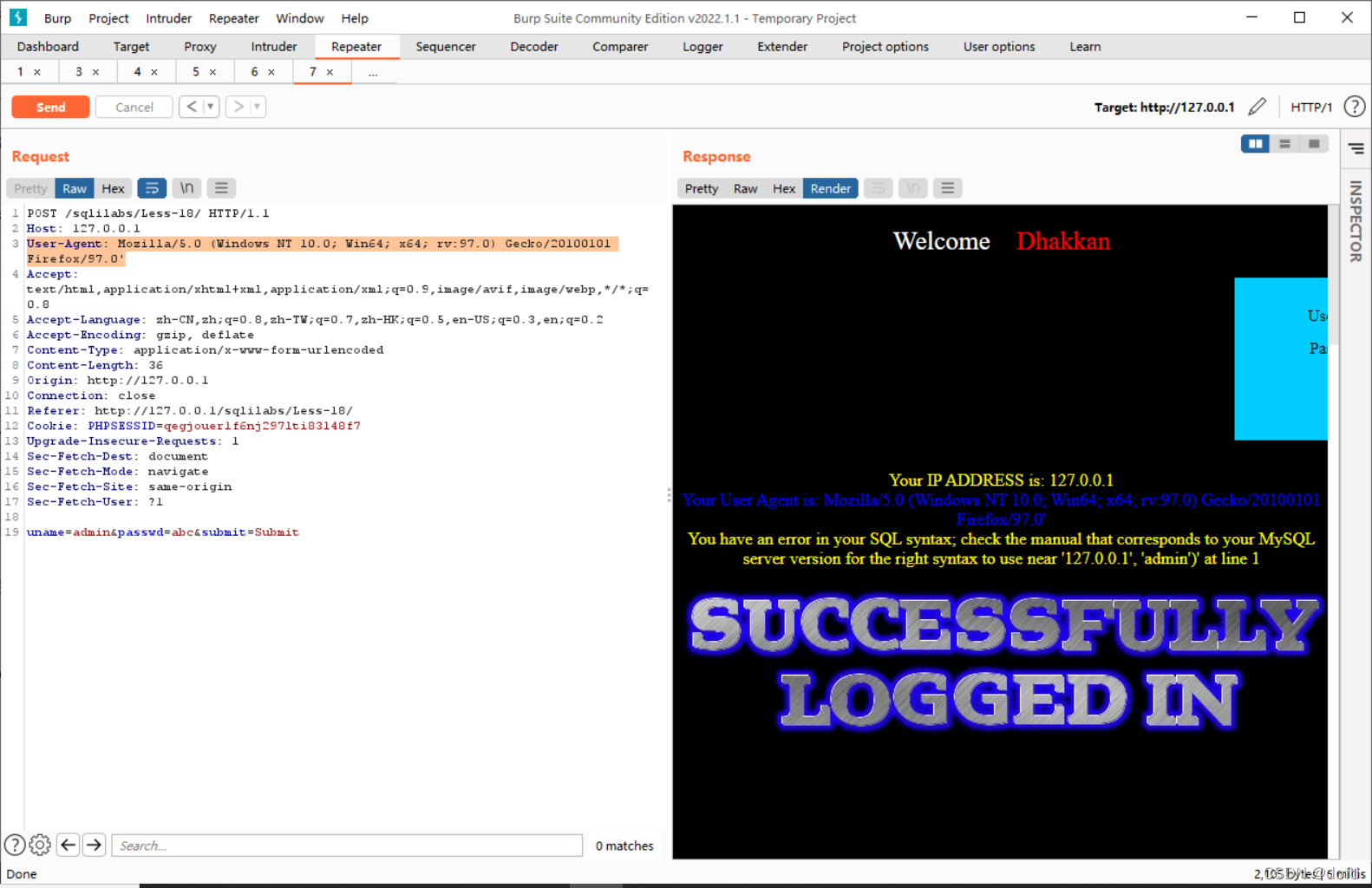Switch to Dashboard tab
This screenshot has height=888, width=1372.
tap(48, 47)
